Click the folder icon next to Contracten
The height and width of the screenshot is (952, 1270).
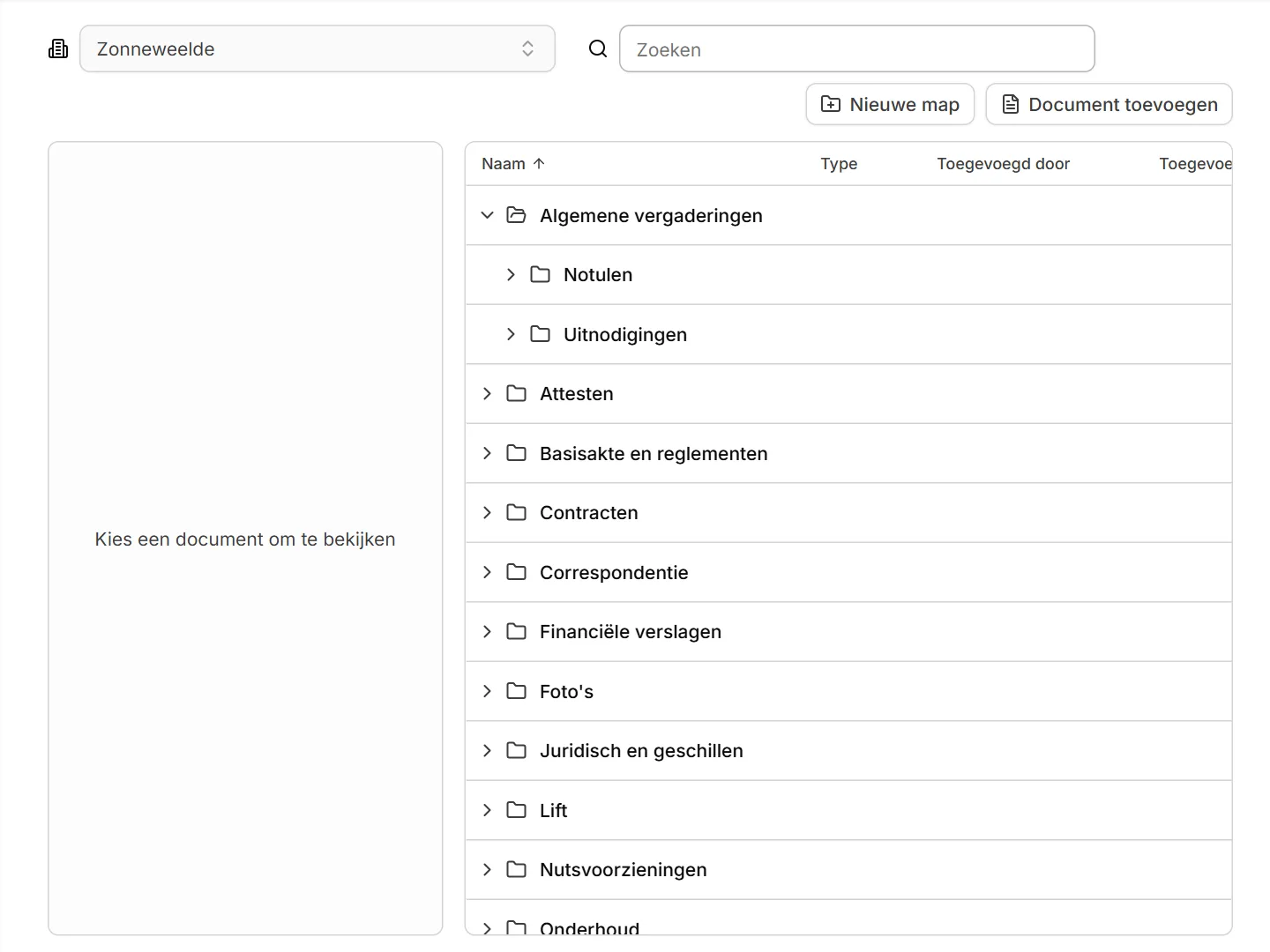pyautogui.click(x=516, y=513)
